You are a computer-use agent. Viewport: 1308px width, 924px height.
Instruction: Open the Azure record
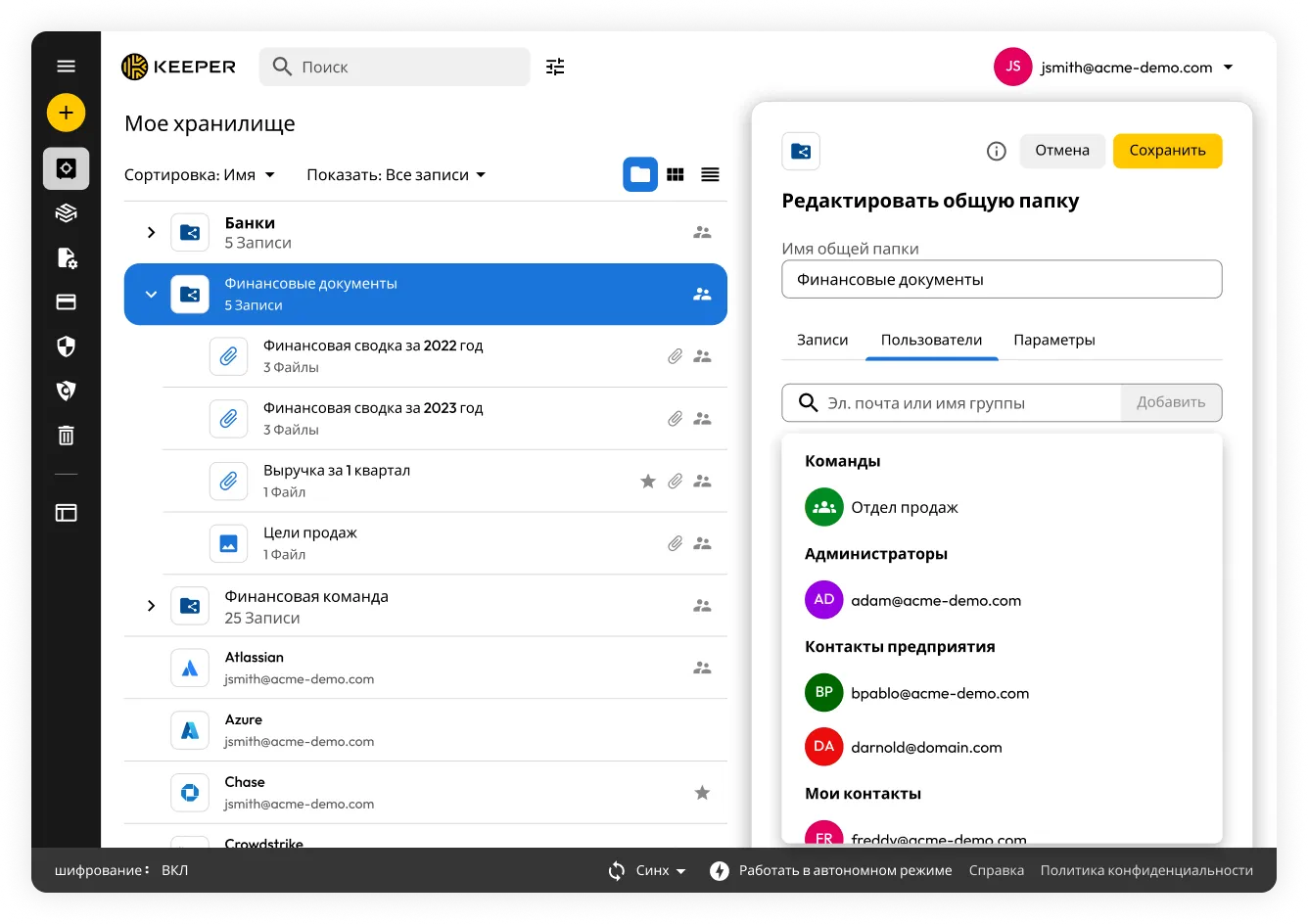(426, 730)
